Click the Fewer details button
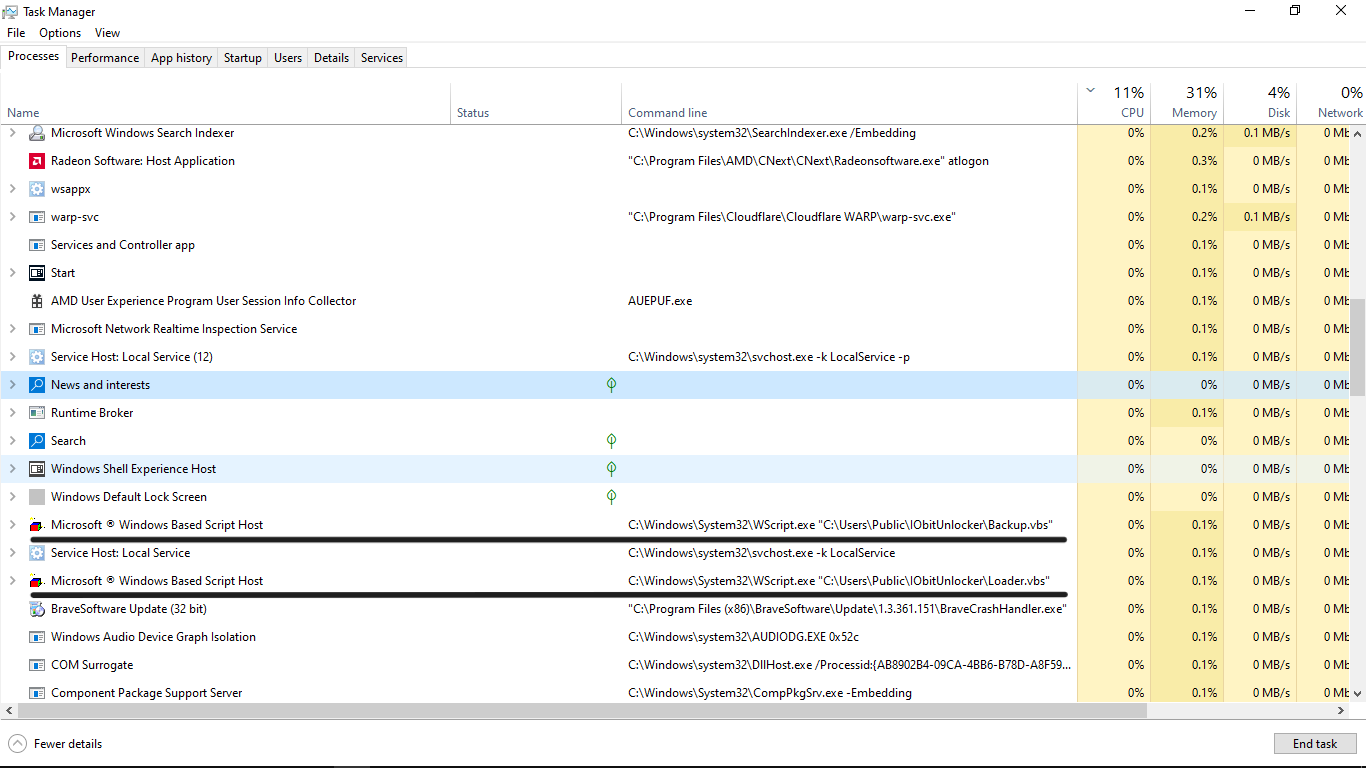Screen dimensions: 1366x768 click(x=55, y=743)
